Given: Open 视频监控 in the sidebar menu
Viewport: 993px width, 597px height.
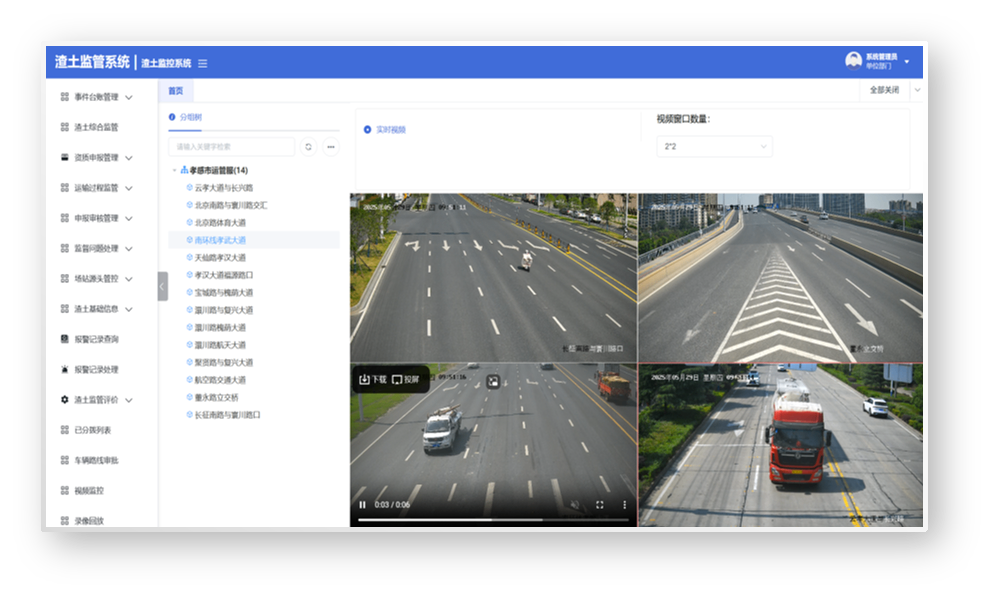Looking at the screenshot, I should pyautogui.click(x=88, y=491).
